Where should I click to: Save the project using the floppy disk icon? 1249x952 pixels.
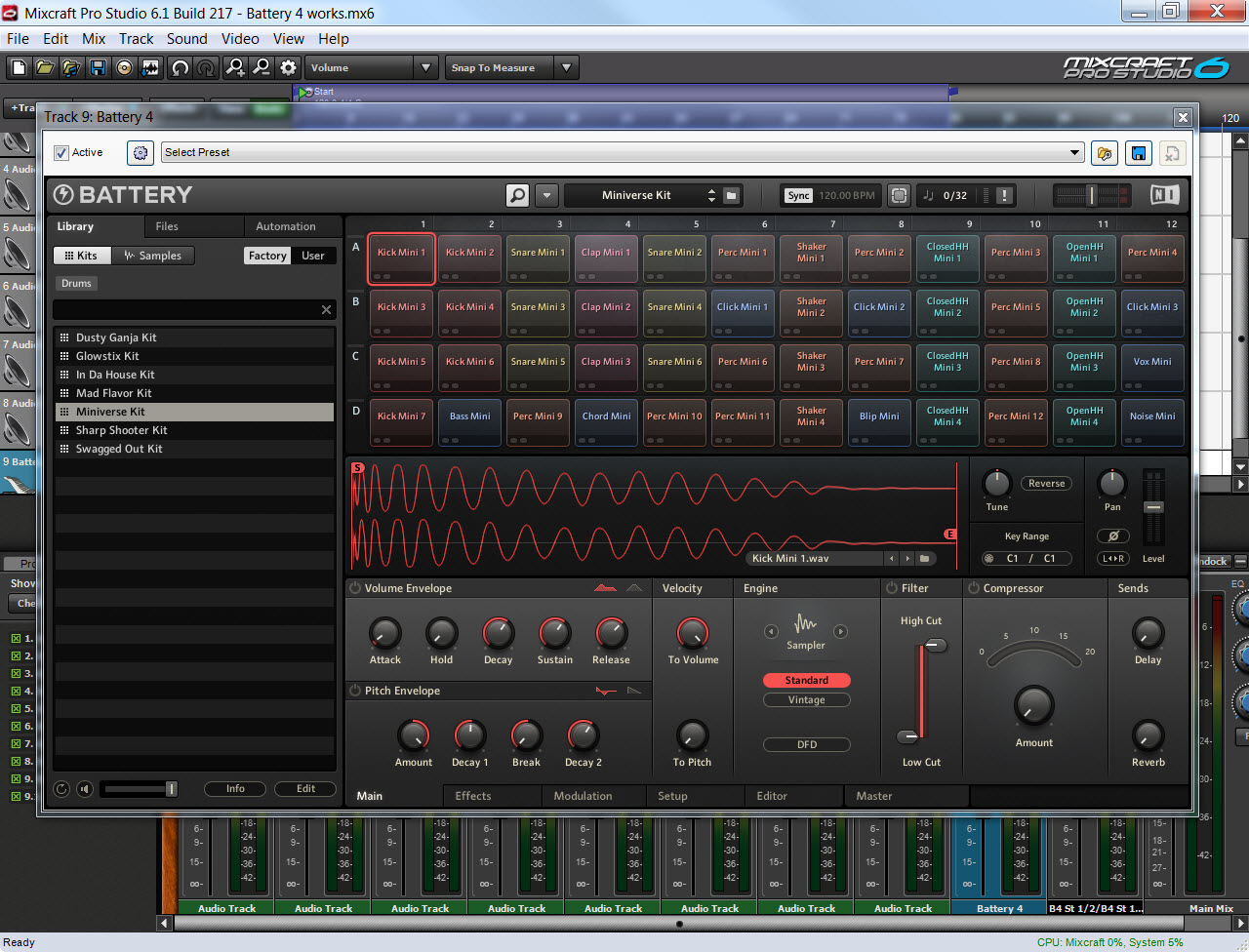pos(98,67)
